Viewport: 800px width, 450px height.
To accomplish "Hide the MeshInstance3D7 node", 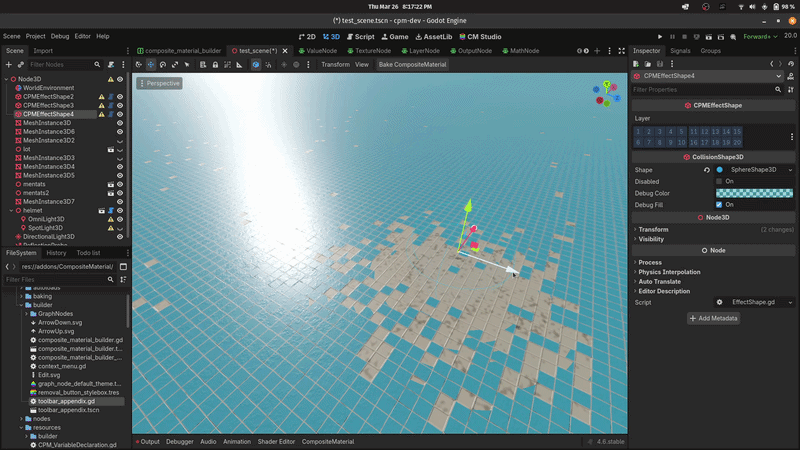I will (120, 202).
